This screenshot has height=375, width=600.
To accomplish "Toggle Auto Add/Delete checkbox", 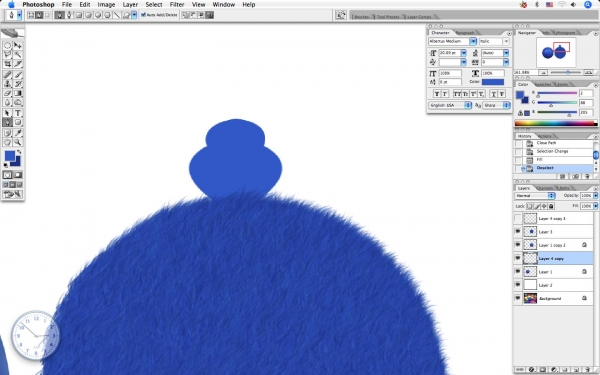I will point(143,15).
